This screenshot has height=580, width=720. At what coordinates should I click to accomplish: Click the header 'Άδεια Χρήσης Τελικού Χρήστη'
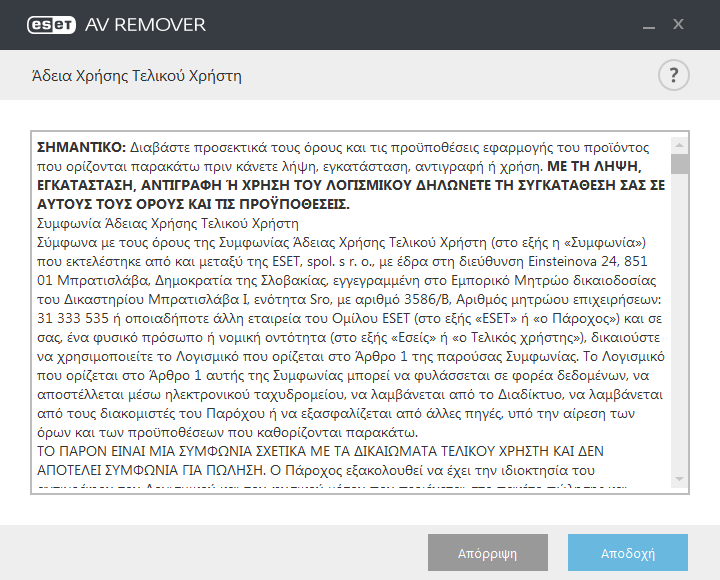137,76
